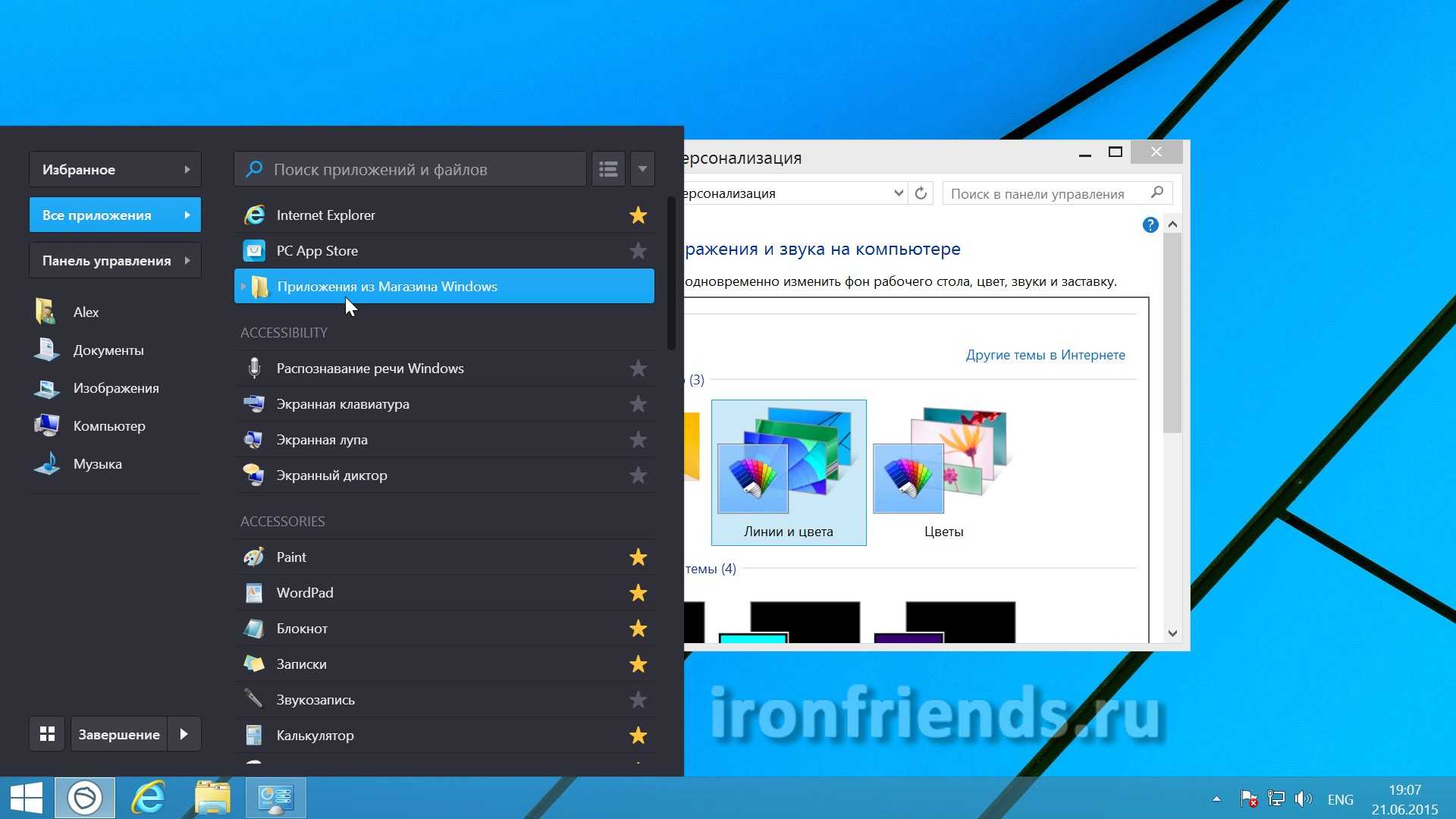Click the Поиск приложений и файлов field

point(409,170)
